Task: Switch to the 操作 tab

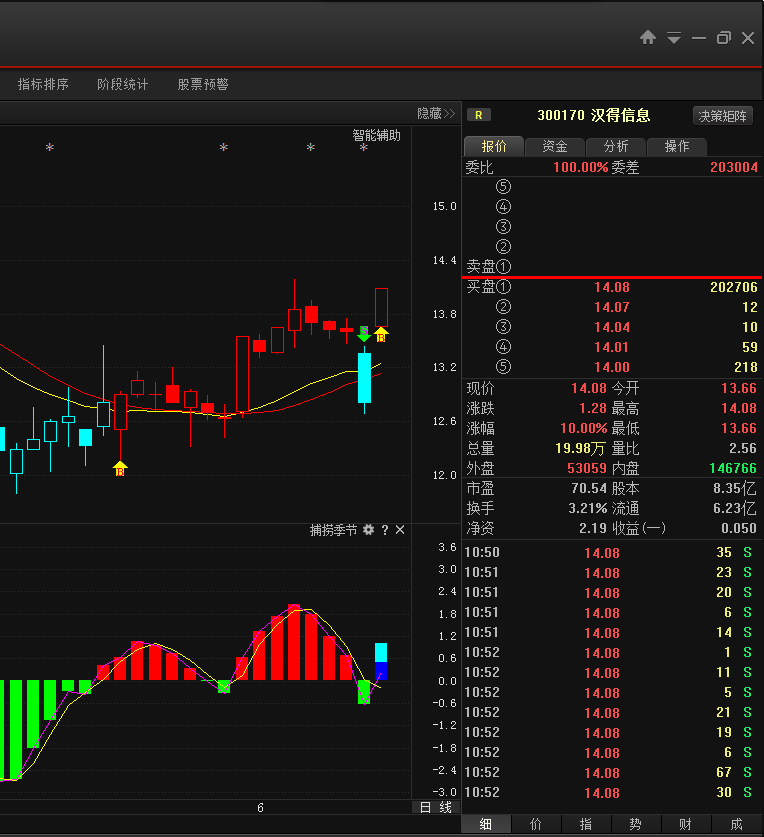Action: [x=676, y=147]
